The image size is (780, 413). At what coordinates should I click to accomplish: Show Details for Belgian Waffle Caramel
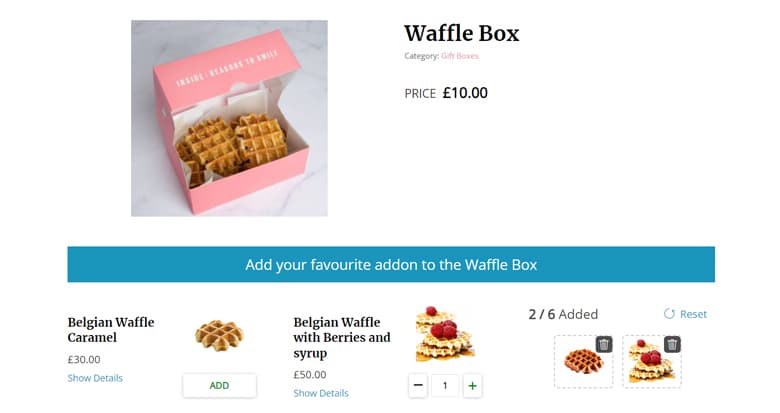point(95,378)
